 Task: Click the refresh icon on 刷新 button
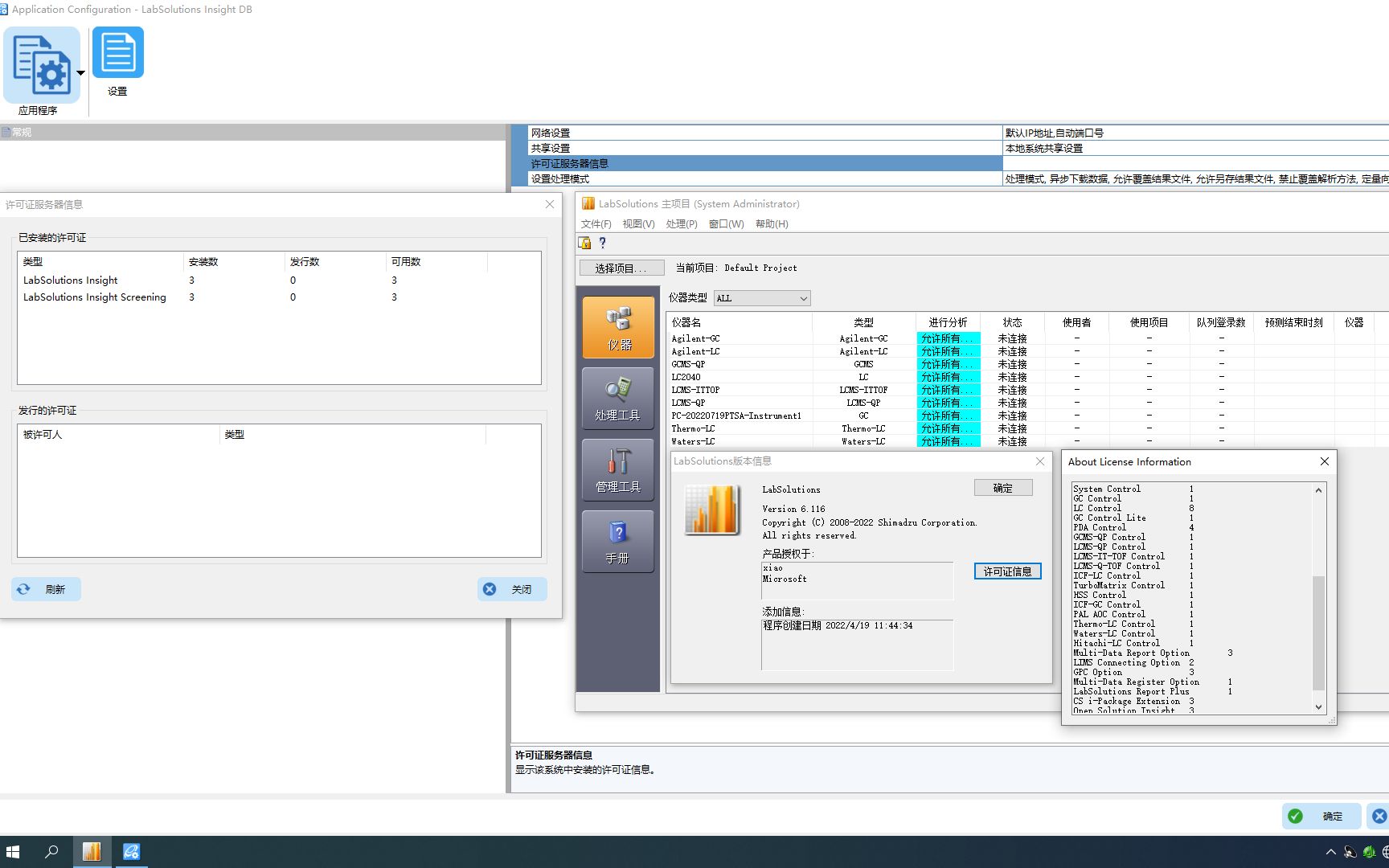[23, 589]
